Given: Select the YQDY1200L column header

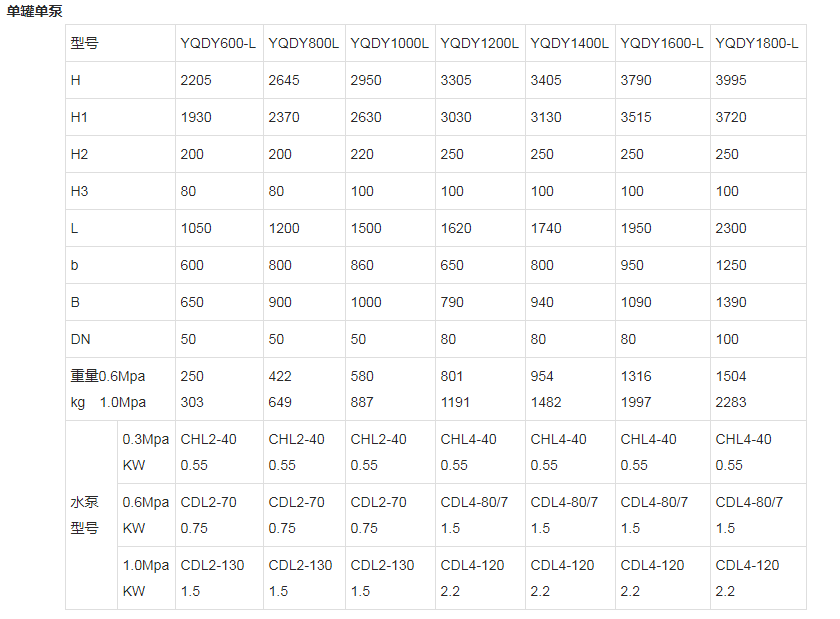Looking at the screenshot, I should (x=481, y=43).
